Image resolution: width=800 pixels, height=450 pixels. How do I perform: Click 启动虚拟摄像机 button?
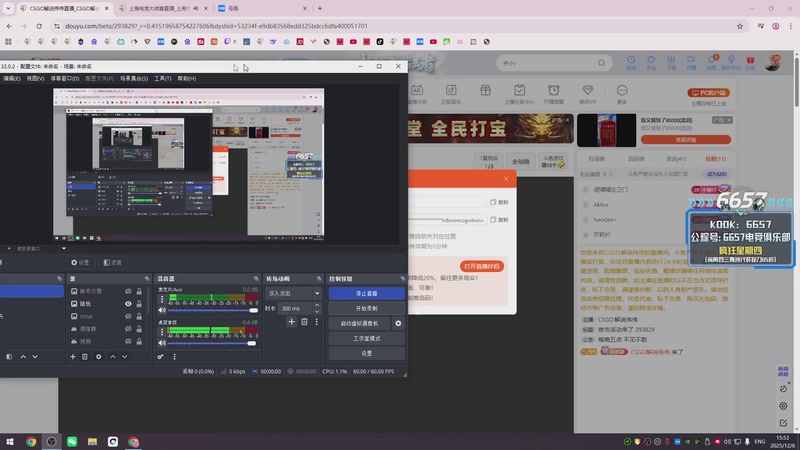(360, 323)
